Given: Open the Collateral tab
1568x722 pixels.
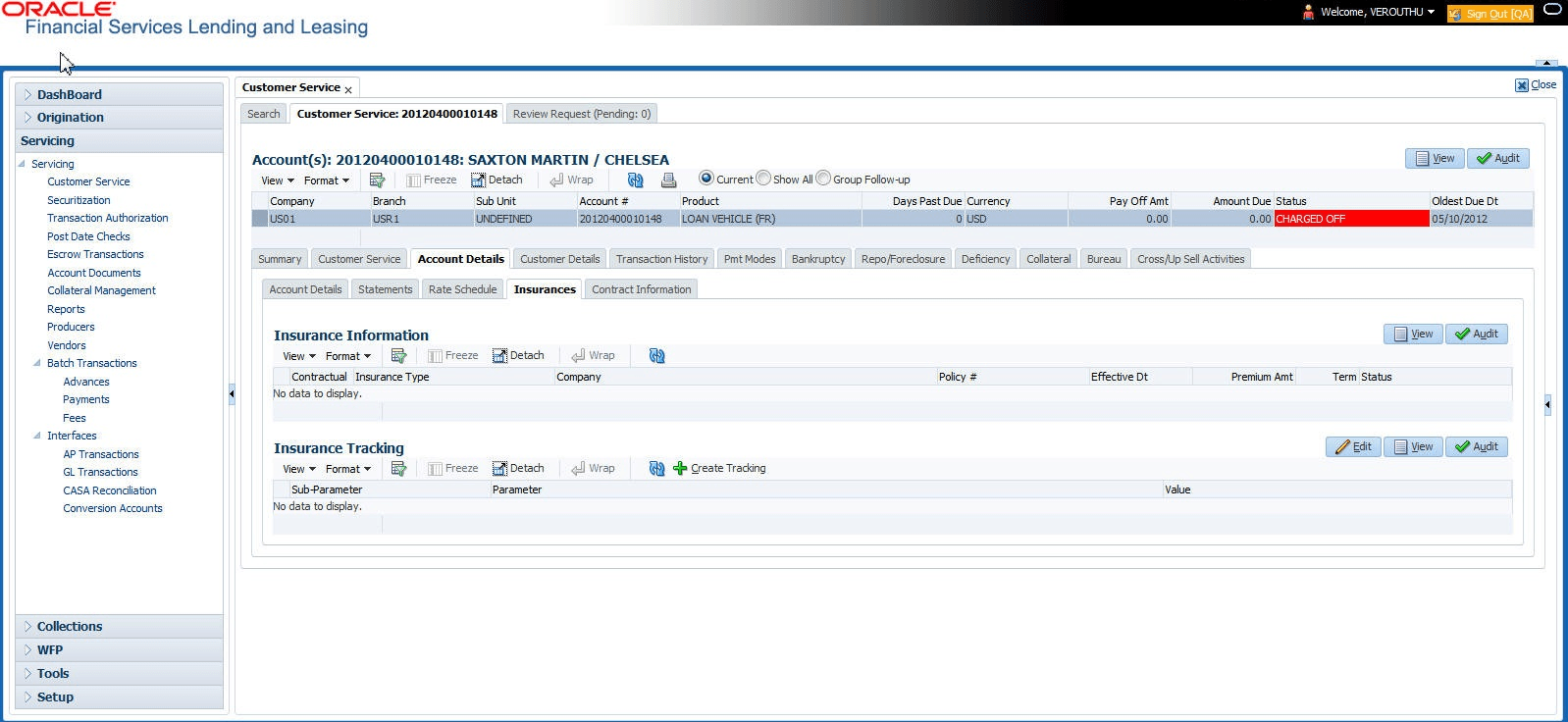Looking at the screenshot, I should (1049, 259).
